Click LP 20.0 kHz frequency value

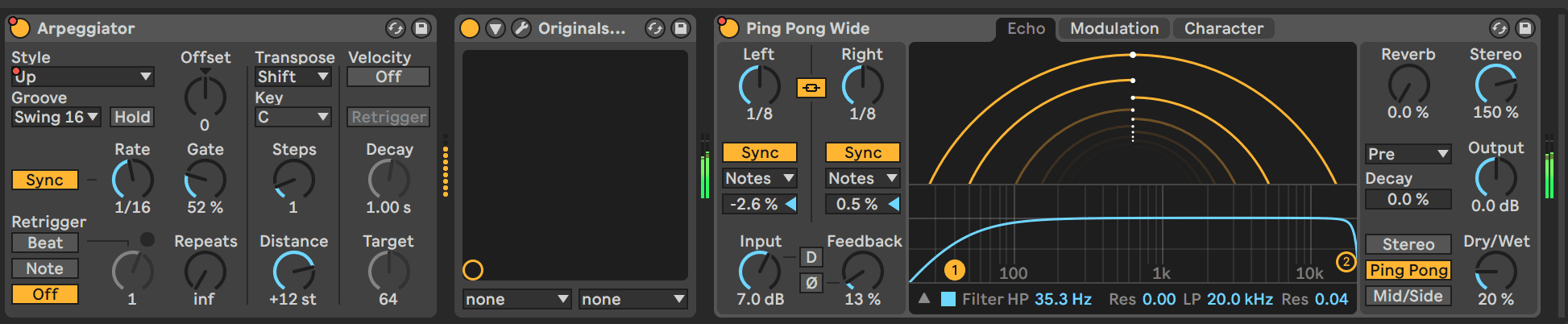1240,299
